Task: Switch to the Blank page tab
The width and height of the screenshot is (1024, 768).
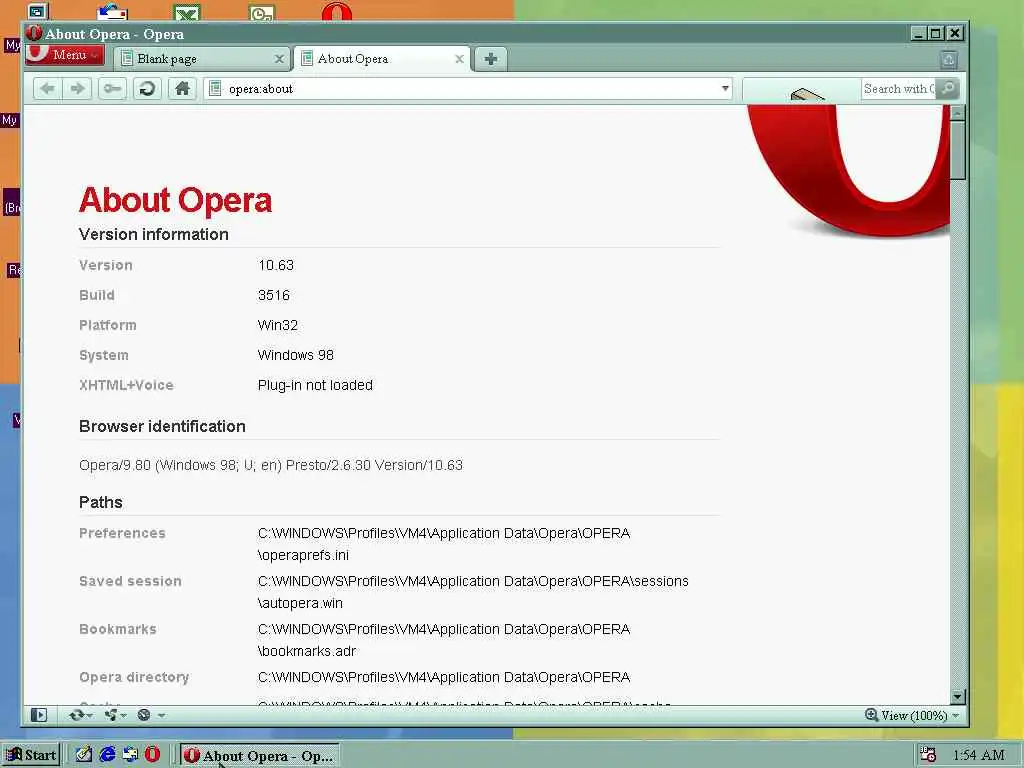Action: pos(202,59)
